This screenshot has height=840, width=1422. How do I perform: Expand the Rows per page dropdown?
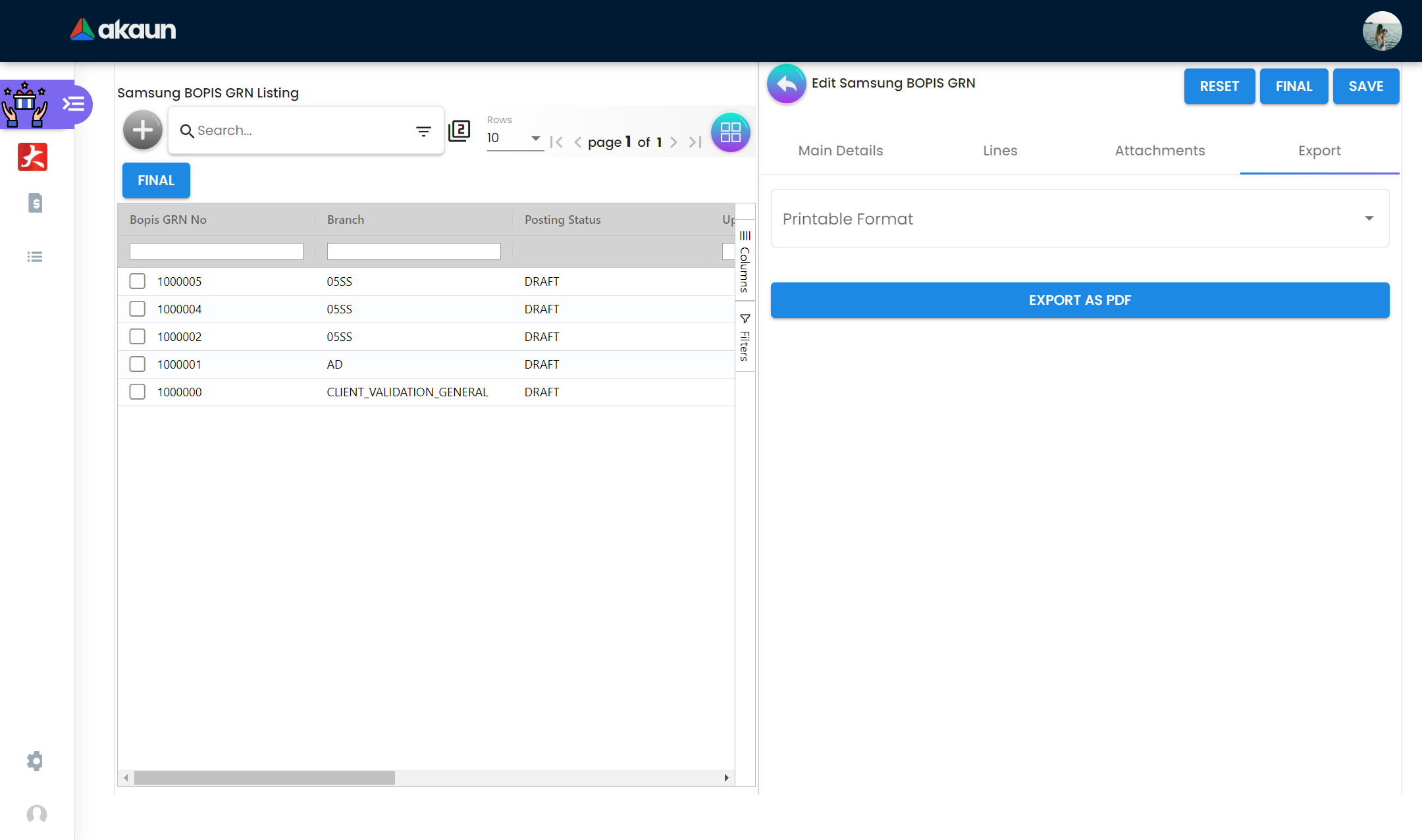515,138
